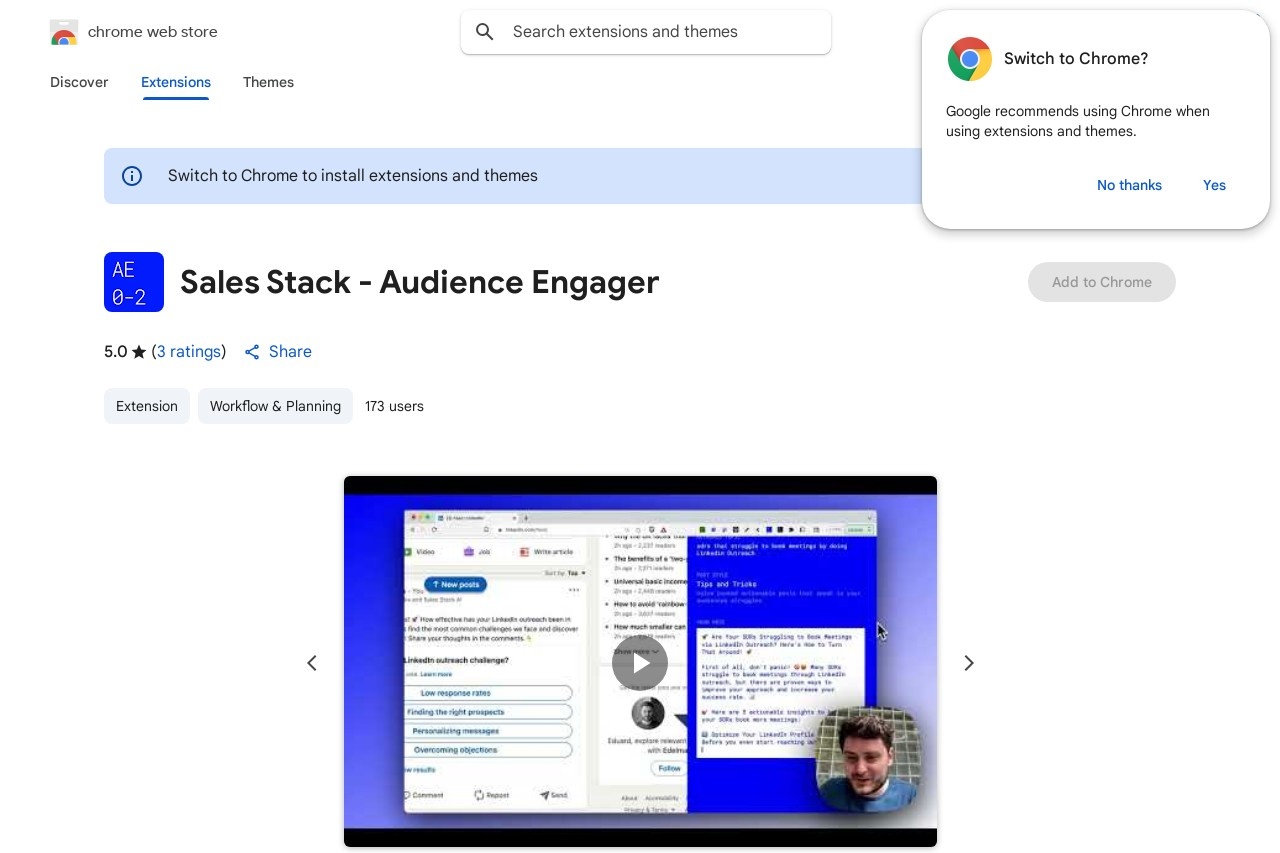Screen dimensions: 1280x853
Task: Click the info icon in the blue banner
Action: (x=132, y=176)
